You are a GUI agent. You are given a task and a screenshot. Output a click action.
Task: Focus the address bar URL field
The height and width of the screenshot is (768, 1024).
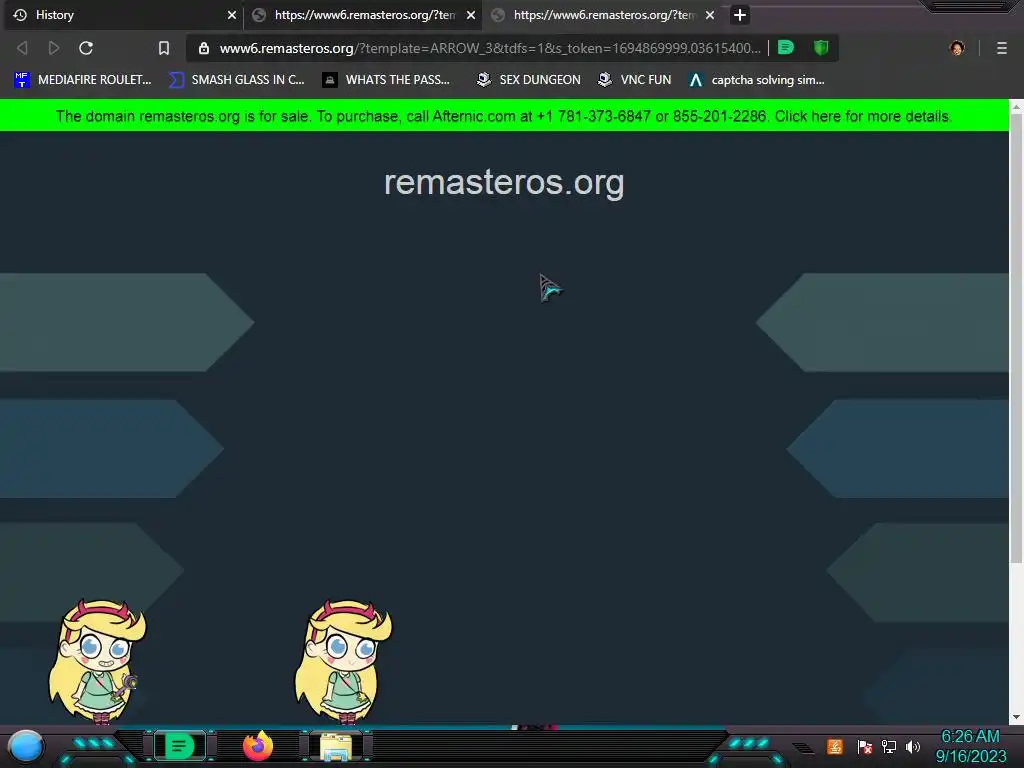pos(490,48)
